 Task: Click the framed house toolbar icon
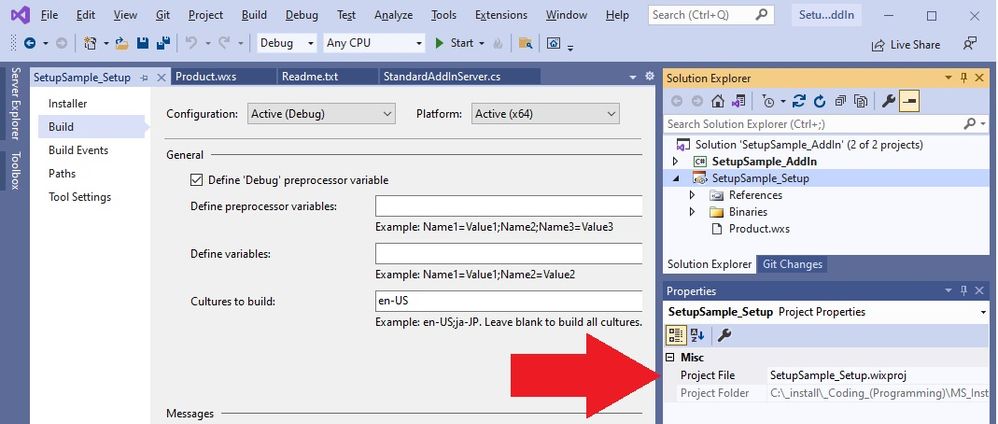[554, 43]
